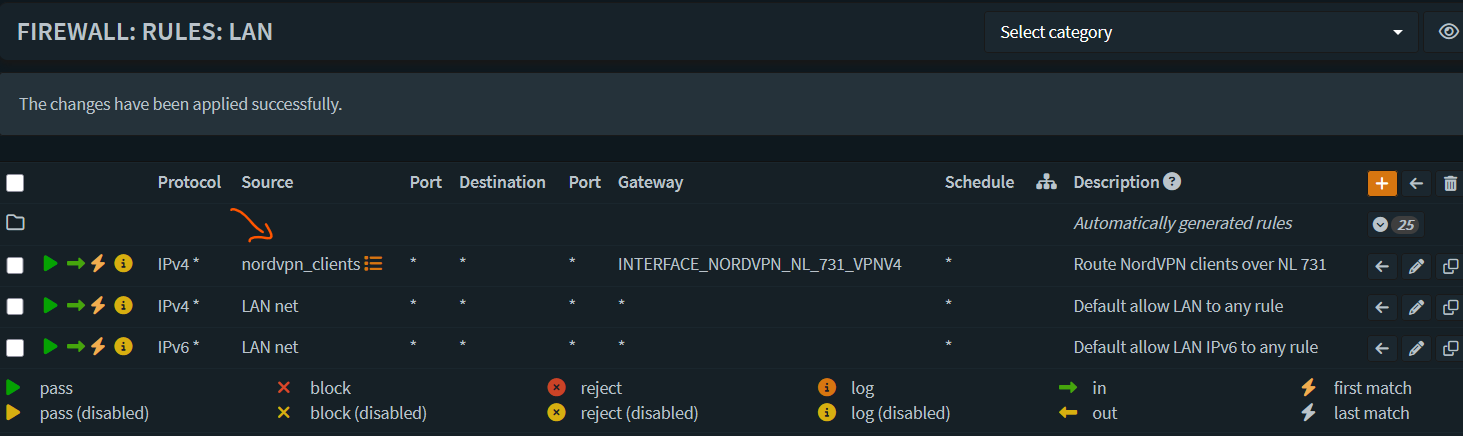Edit the Default allow LAN IPv6 rule
This screenshot has width=1463, height=436.
pos(1416,348)
